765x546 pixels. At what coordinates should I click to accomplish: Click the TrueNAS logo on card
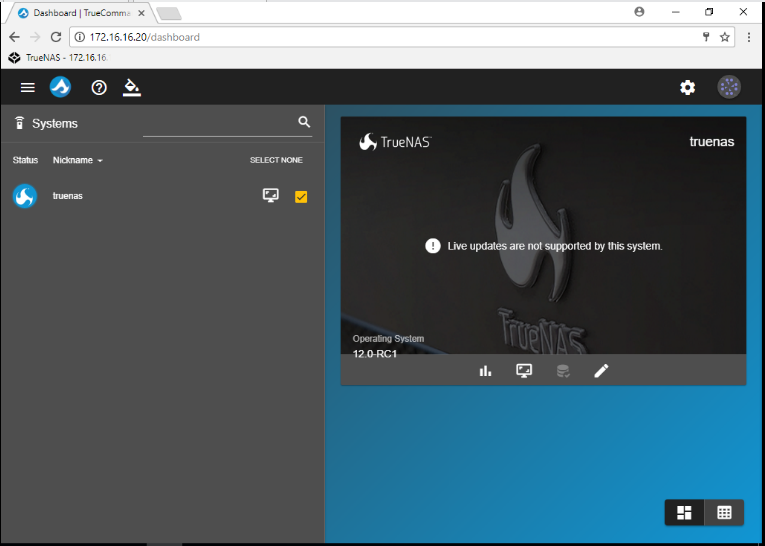point(395,142)
